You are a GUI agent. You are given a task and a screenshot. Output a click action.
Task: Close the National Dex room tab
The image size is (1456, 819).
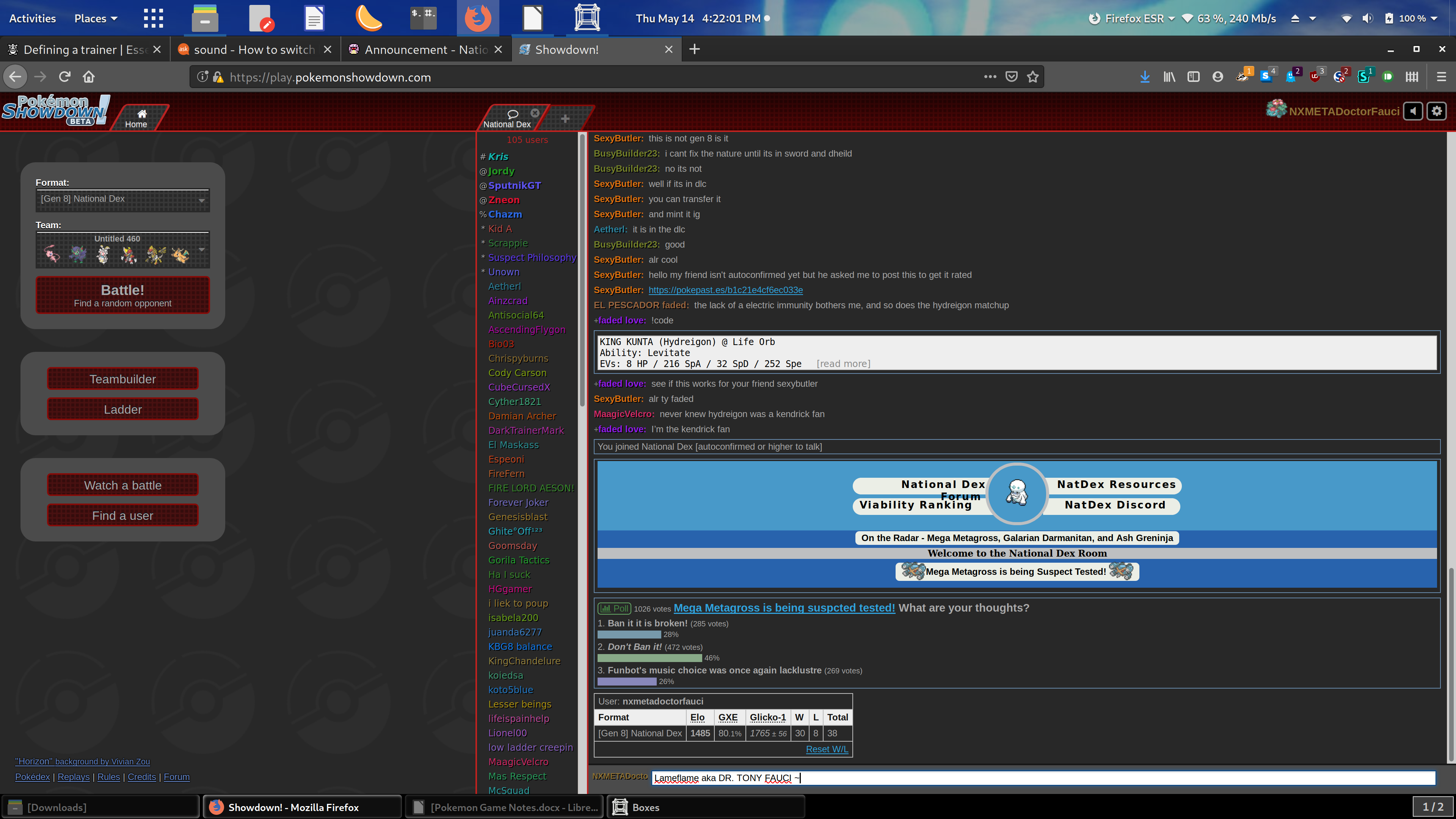[535, 113]
